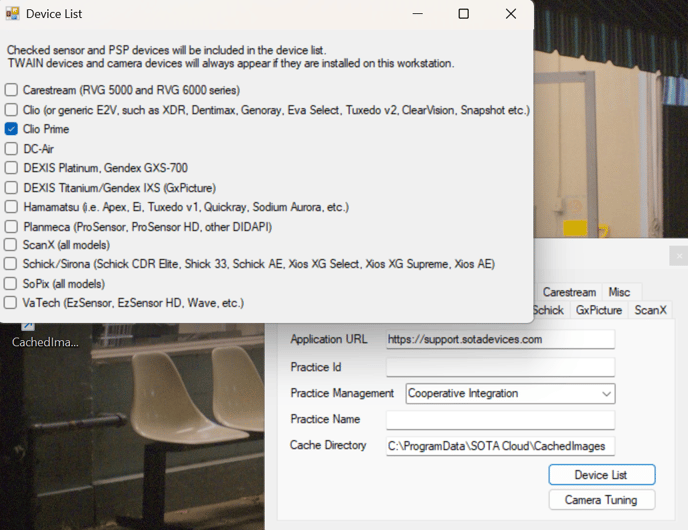Click the Practice Name text box
688x530 pixels.
(500, 420)
